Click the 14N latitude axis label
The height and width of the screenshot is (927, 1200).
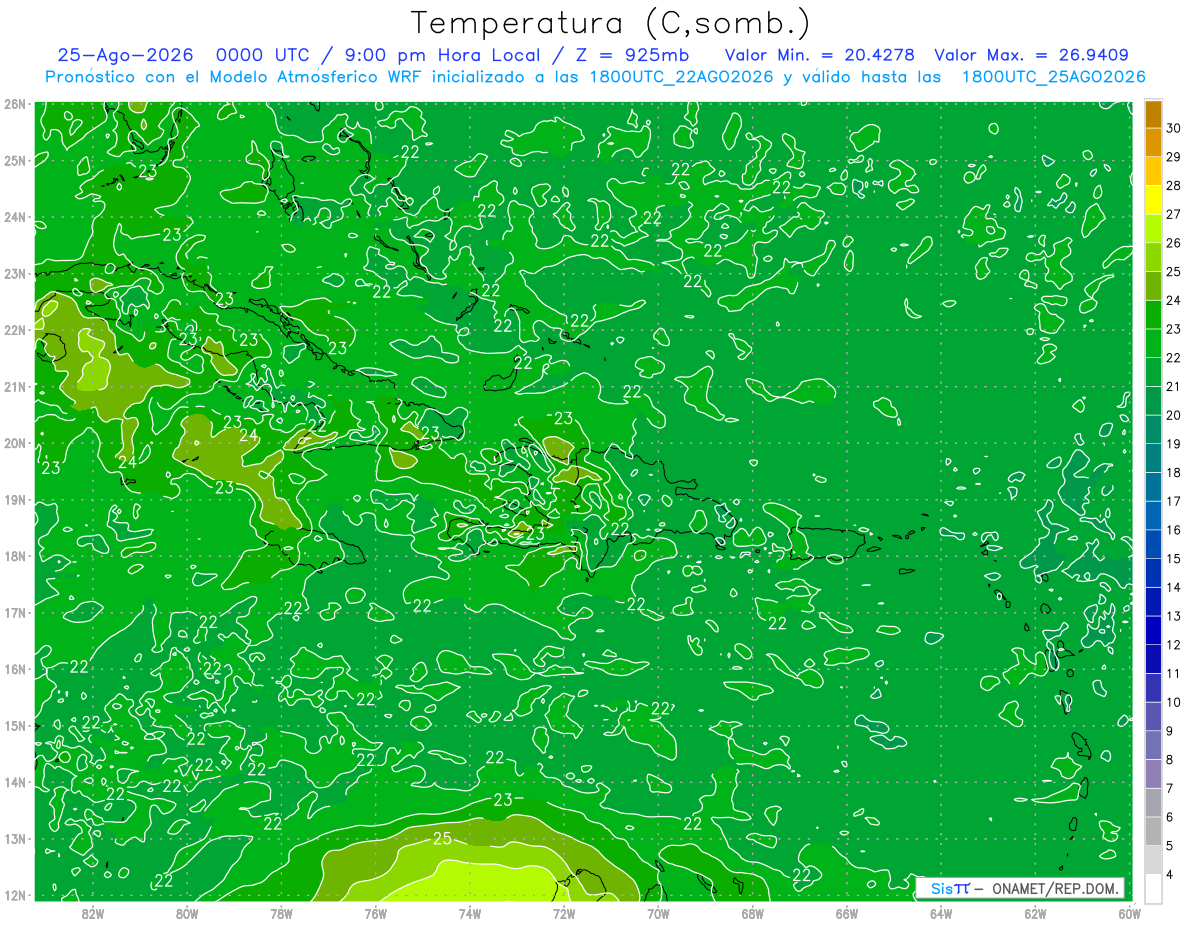(14, 782)
